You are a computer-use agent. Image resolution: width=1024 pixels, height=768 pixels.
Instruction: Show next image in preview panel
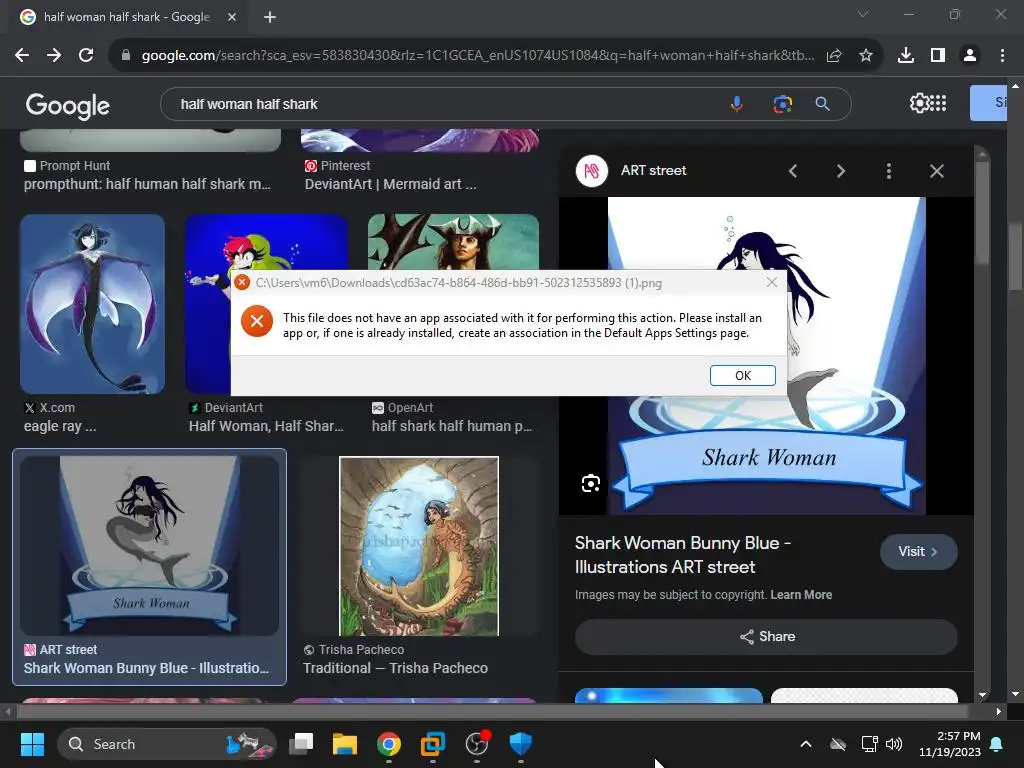[x=840, y=171]
